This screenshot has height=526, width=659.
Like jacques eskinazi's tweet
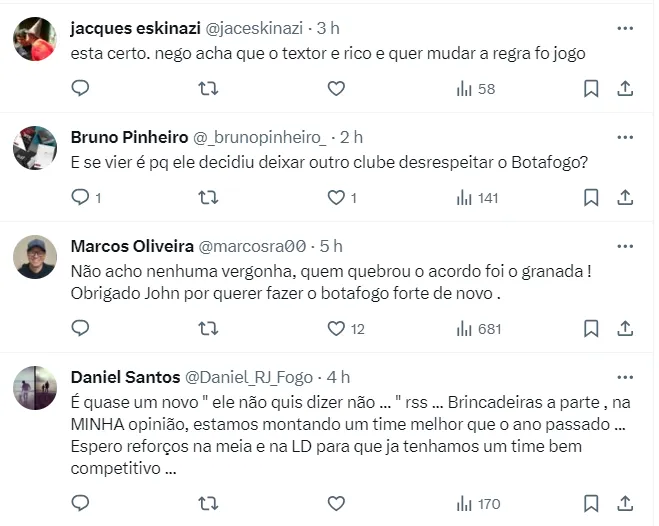point(337,89)
